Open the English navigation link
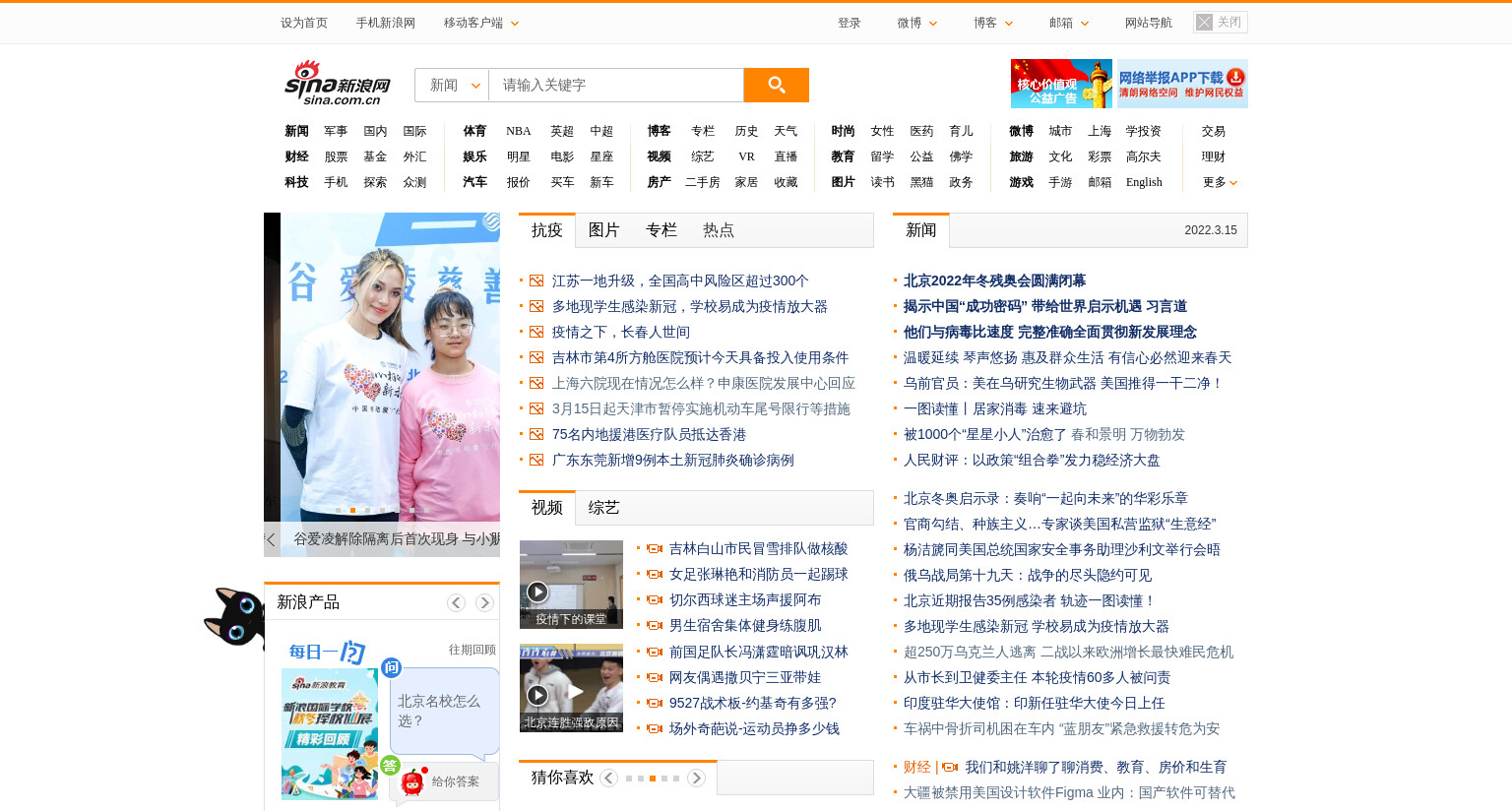 pos(1144,182)
